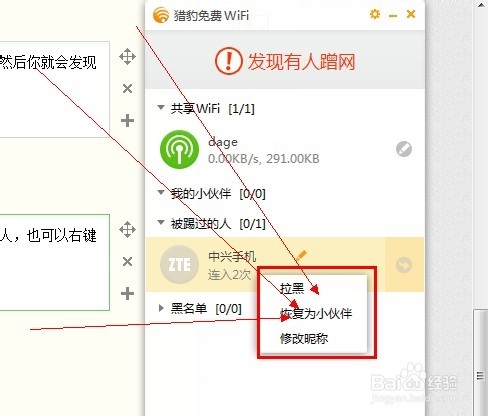Click into the text box containing 也可以右键
The image size is (488, 416).
pos(55,263)
